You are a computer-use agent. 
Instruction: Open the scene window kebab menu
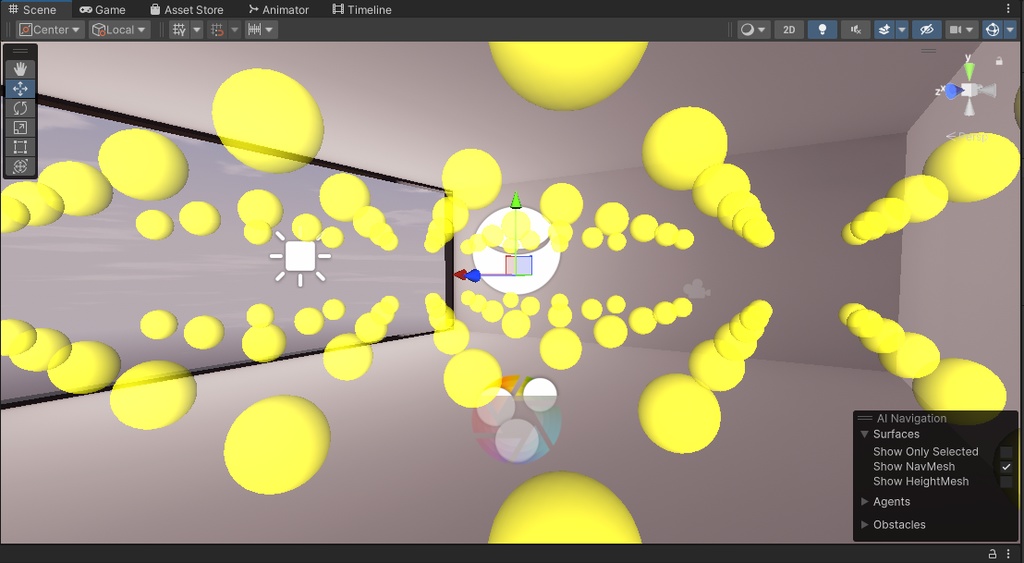tap(1009, 9)
